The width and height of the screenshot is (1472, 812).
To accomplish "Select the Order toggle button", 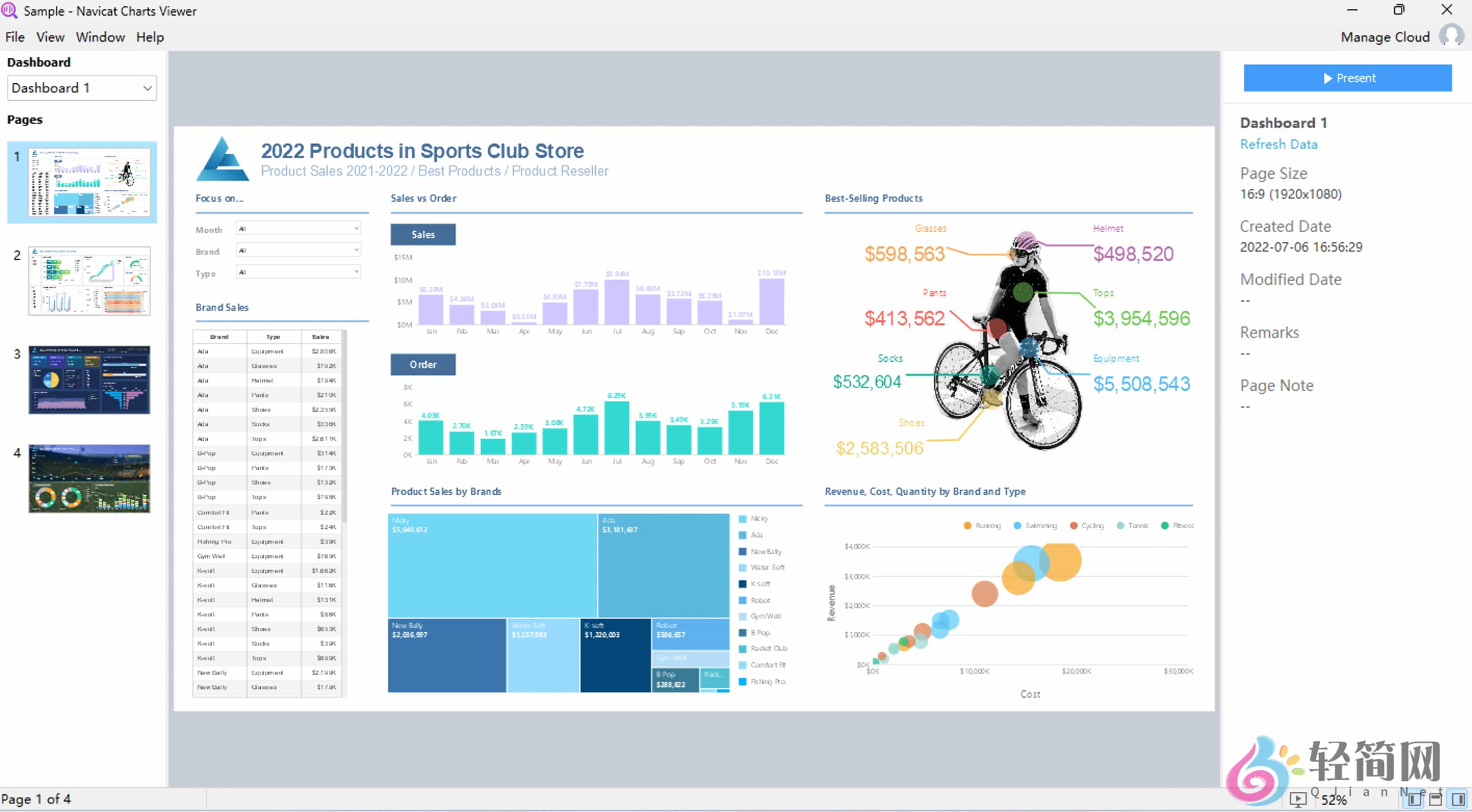I will (x=422, y=364).
